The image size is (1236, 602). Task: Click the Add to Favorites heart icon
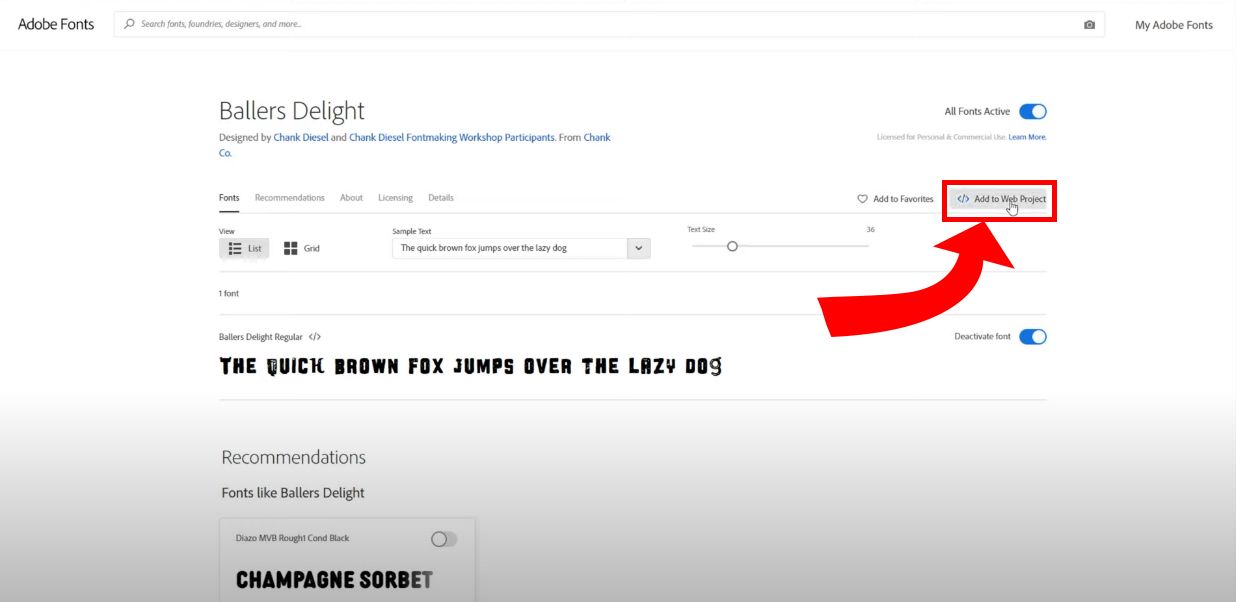[863, 199]
